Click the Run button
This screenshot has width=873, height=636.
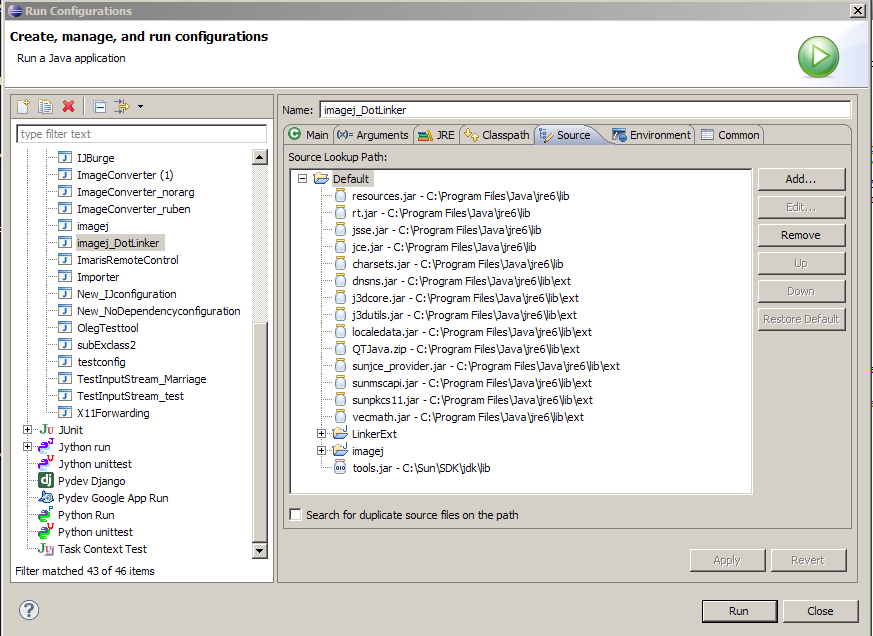pyautogui.click(x=738, y=611)
